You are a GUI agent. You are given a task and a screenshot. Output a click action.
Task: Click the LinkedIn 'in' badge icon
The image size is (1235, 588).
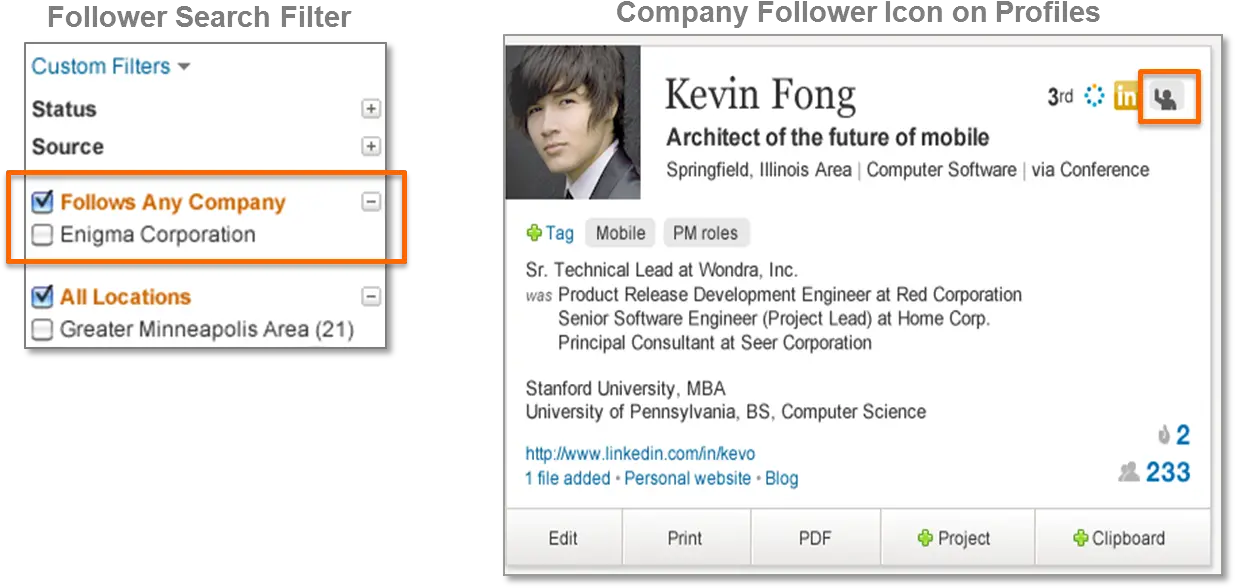1126,97
